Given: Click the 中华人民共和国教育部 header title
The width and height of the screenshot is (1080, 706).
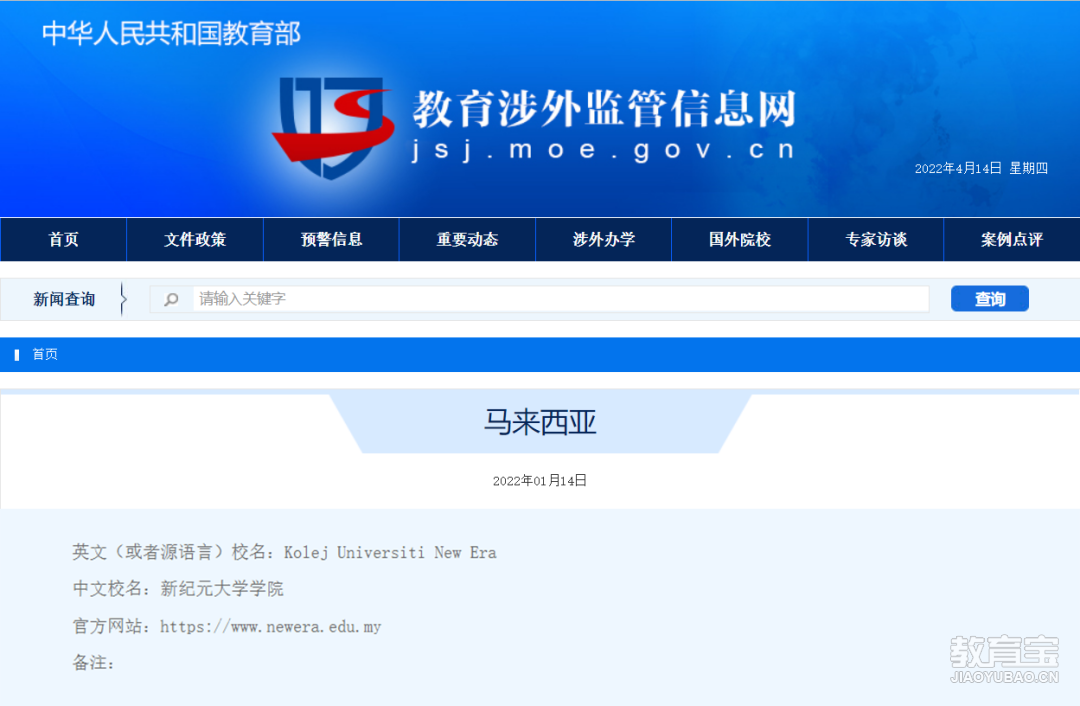Looking at the screenshot, I should click(172, 33).
